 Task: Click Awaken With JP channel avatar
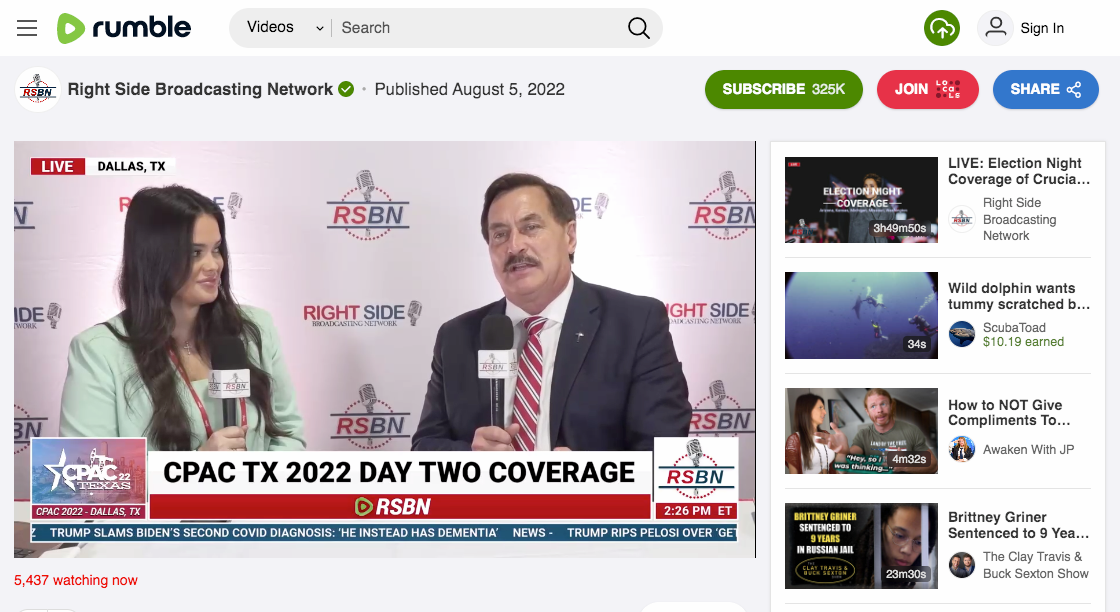(x=961, y=449)
